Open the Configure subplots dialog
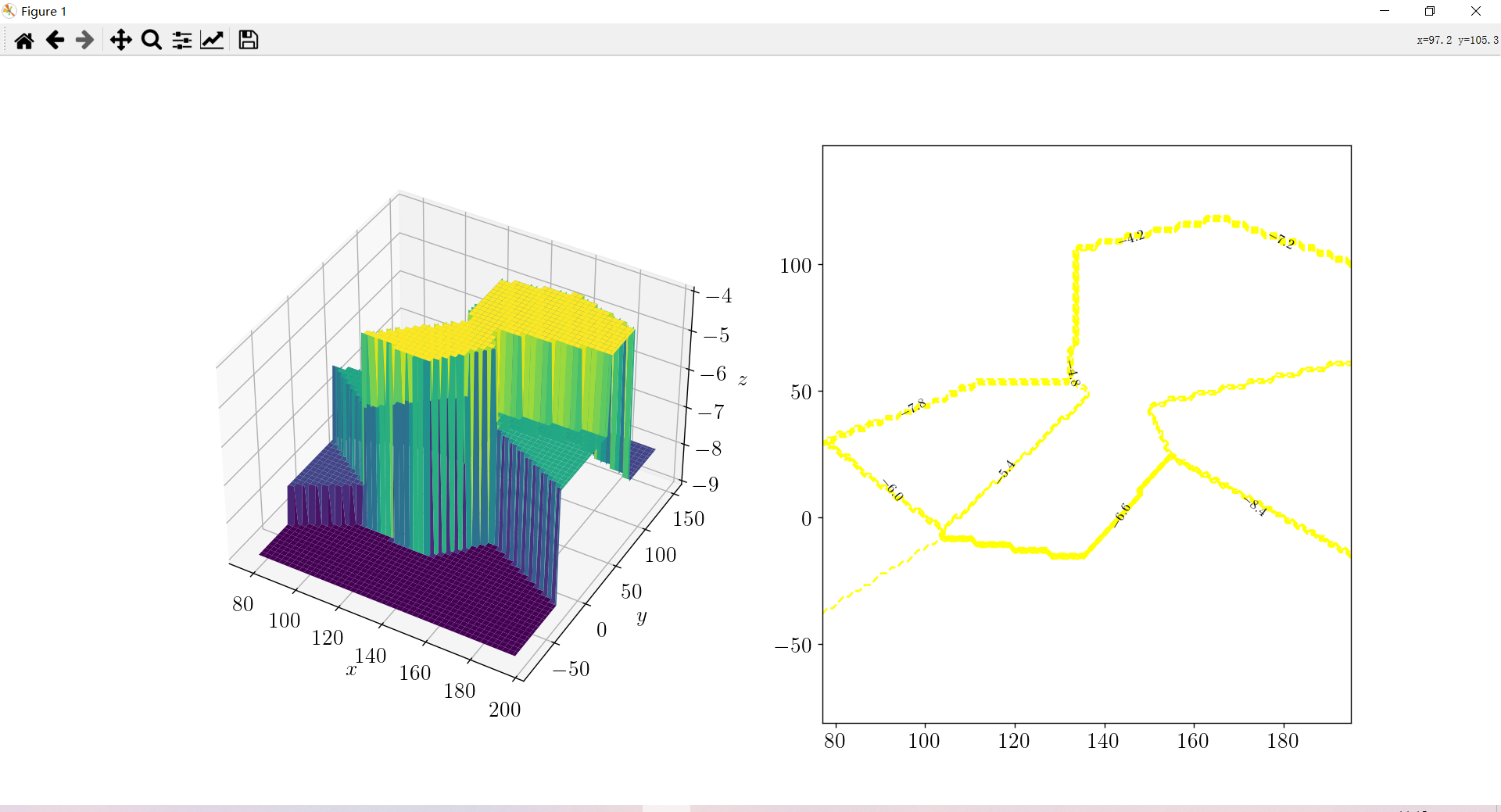 tap(181, 40)
